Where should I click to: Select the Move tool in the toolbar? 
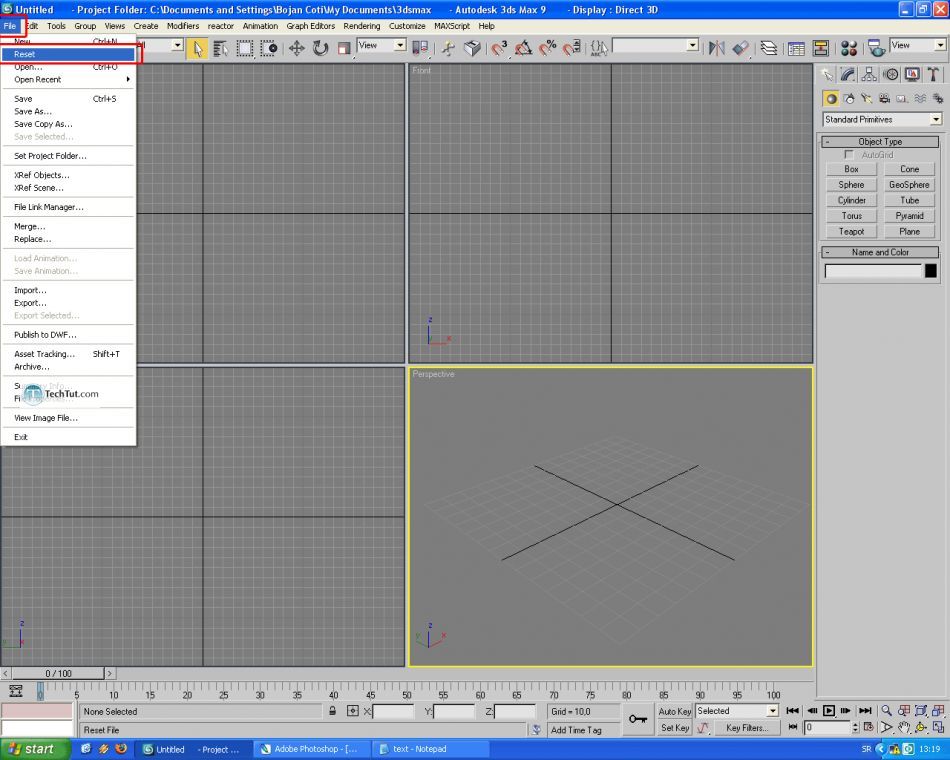click(x=297, y=48)
